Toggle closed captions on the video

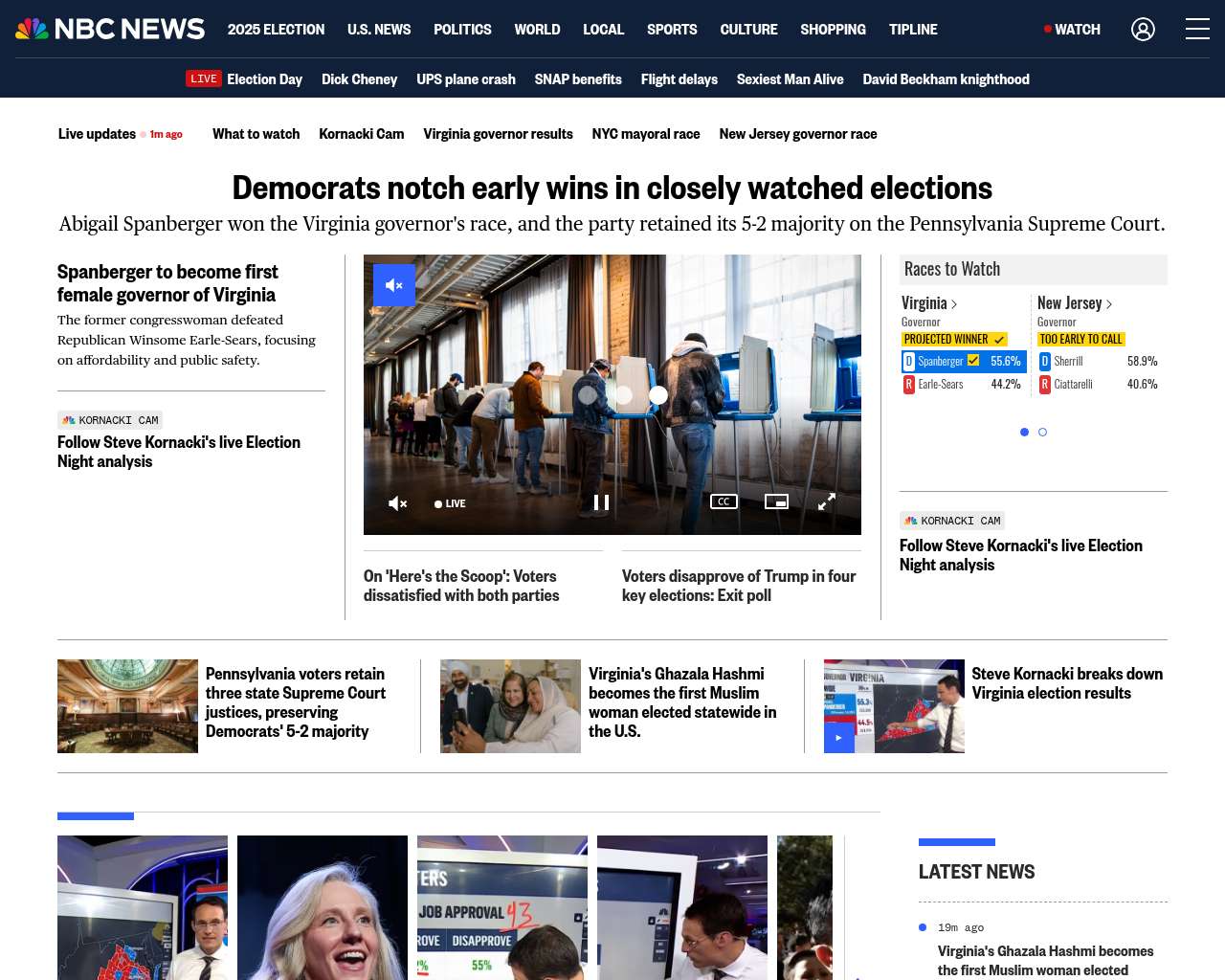[724, 501]
